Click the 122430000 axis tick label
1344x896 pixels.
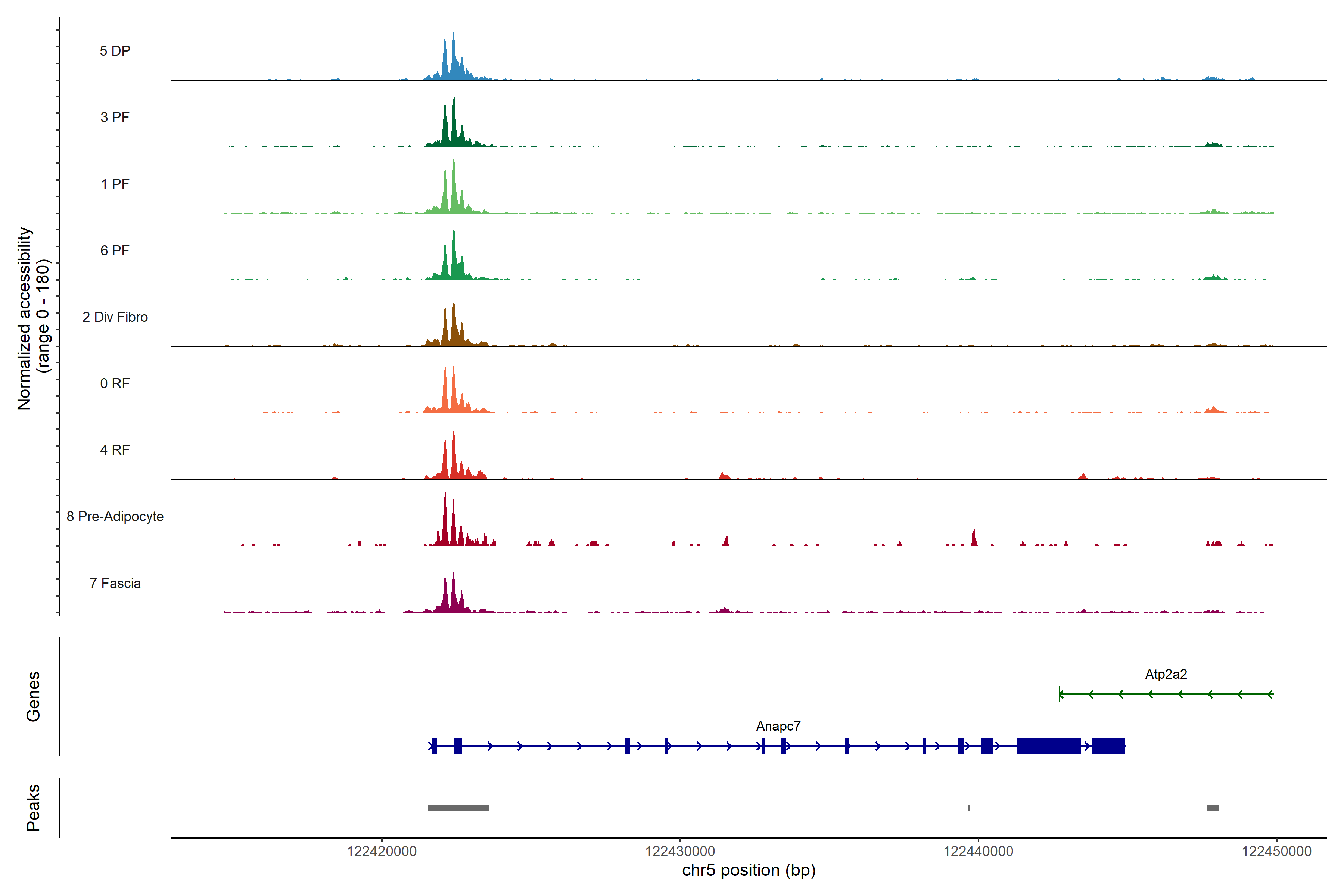coord(680,852)
